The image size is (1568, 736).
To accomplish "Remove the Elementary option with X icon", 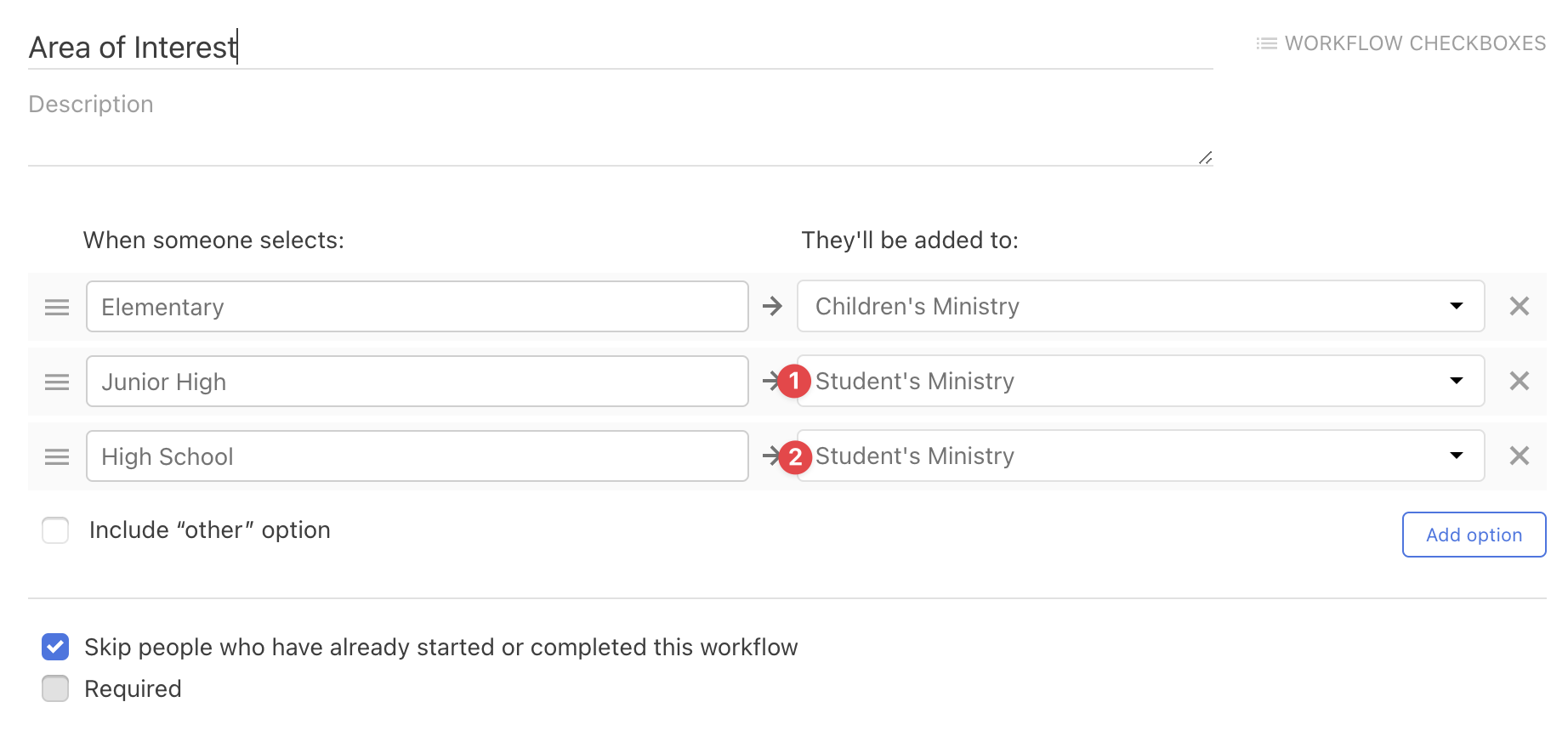I will point(1519,306).
